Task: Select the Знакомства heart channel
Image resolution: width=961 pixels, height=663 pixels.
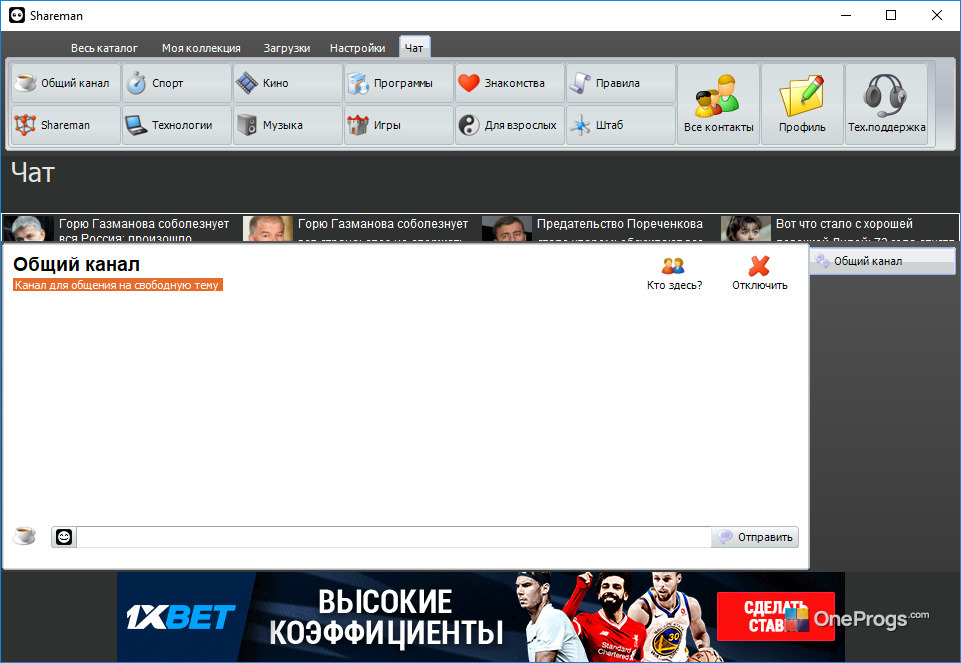Action: [510, 83]
